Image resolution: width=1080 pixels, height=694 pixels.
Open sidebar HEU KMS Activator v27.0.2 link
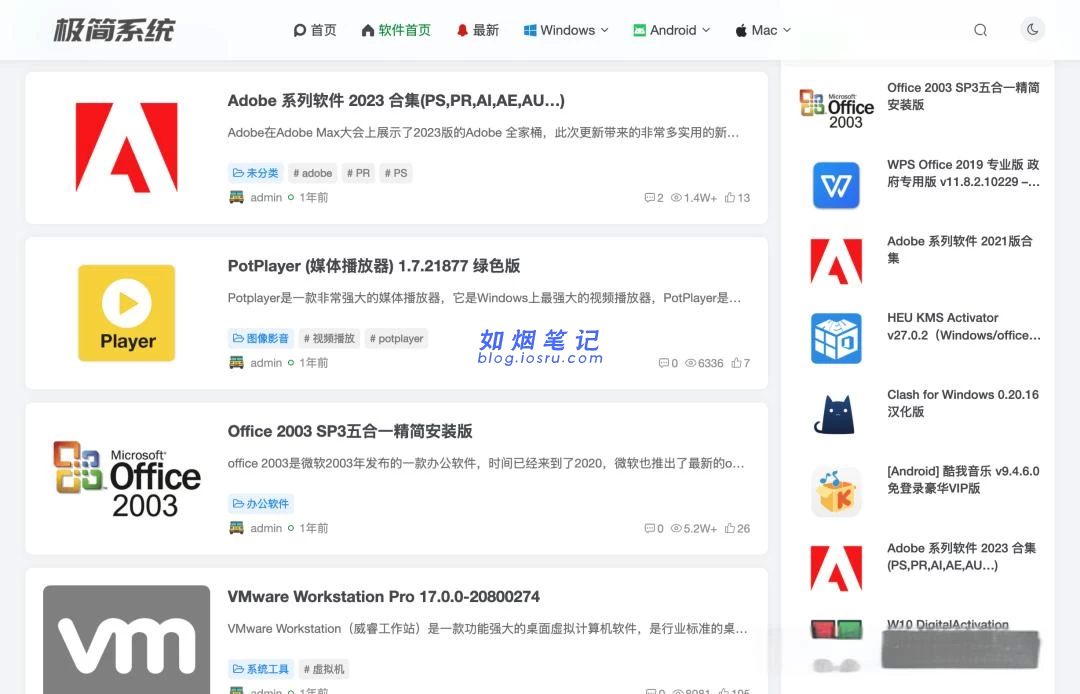963,326
